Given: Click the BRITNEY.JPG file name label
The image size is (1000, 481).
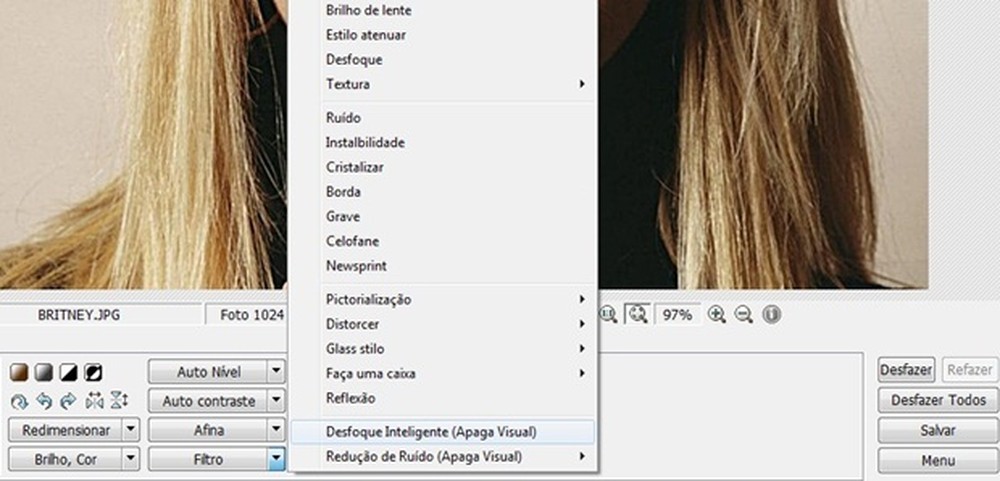Looking at the screenshot, I should click(78, 315).
